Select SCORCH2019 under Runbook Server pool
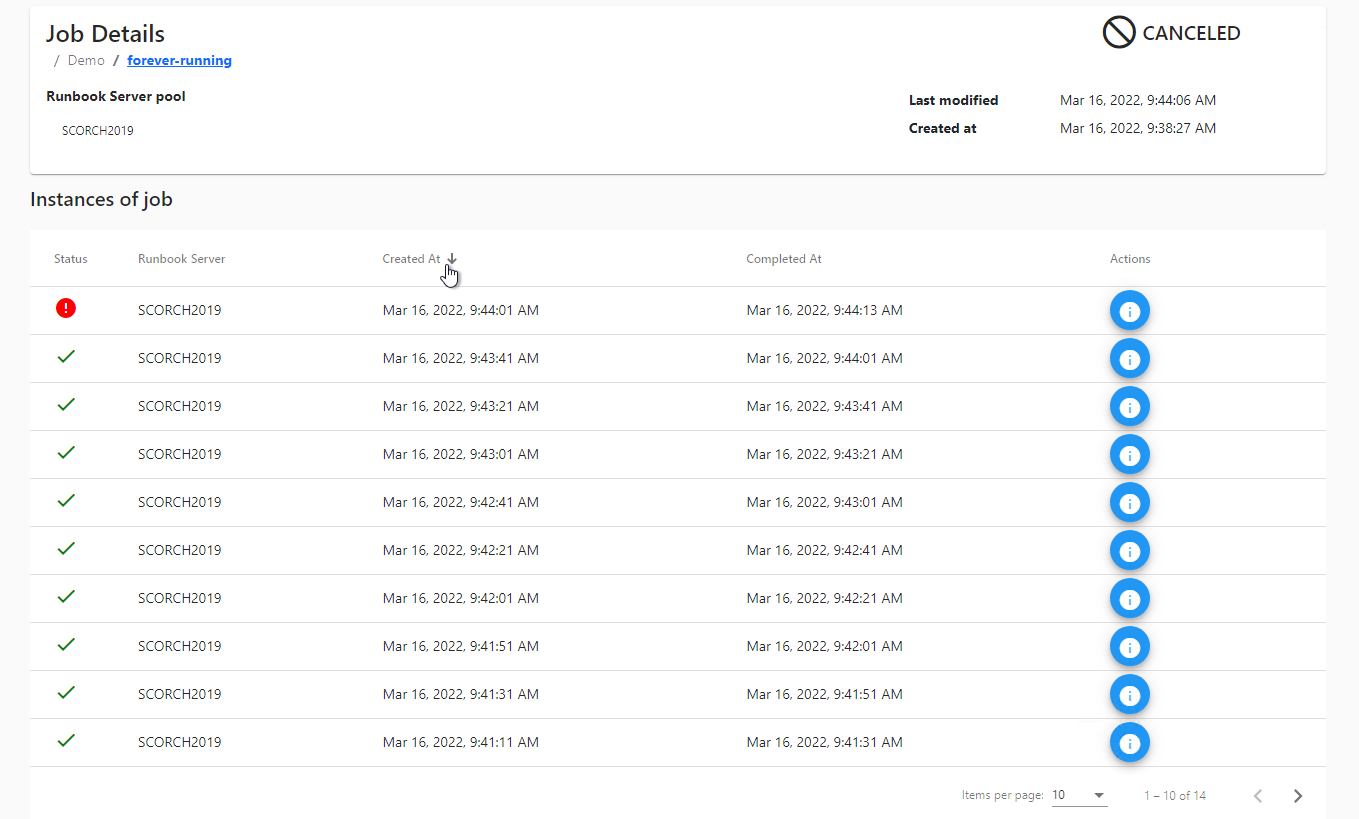Screen dimensions: 1359x819 pos(97,130)
